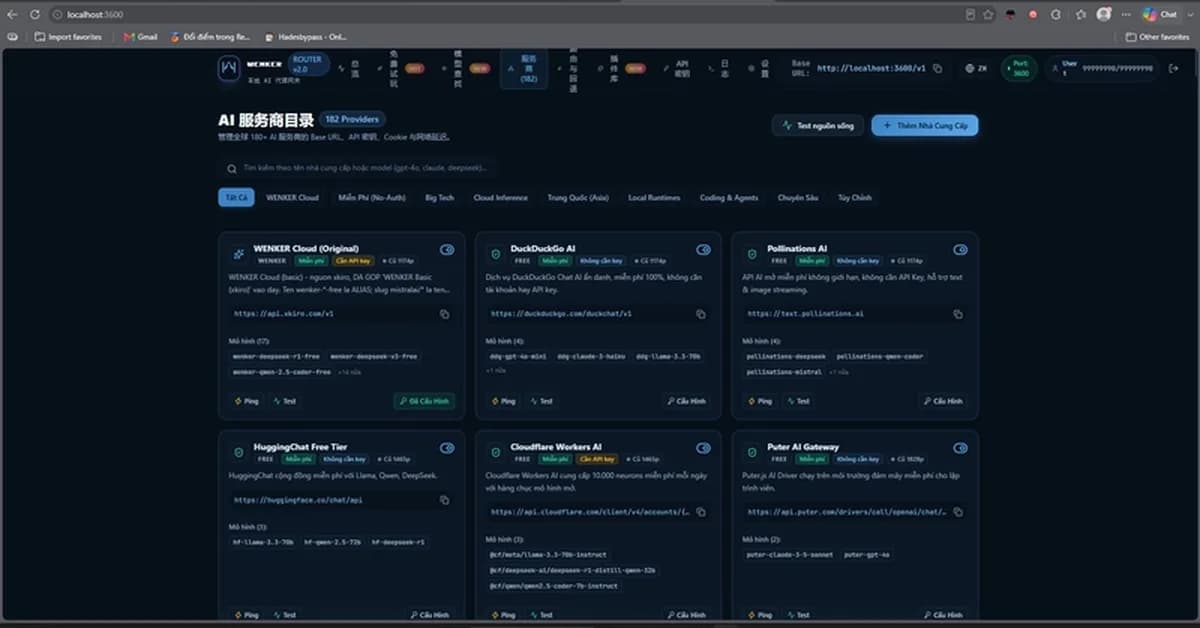Image resolution: width=1200 pixels, height=628 pixels.
Task: Click the Test nguồn sống button
Action: coord(817,126)
